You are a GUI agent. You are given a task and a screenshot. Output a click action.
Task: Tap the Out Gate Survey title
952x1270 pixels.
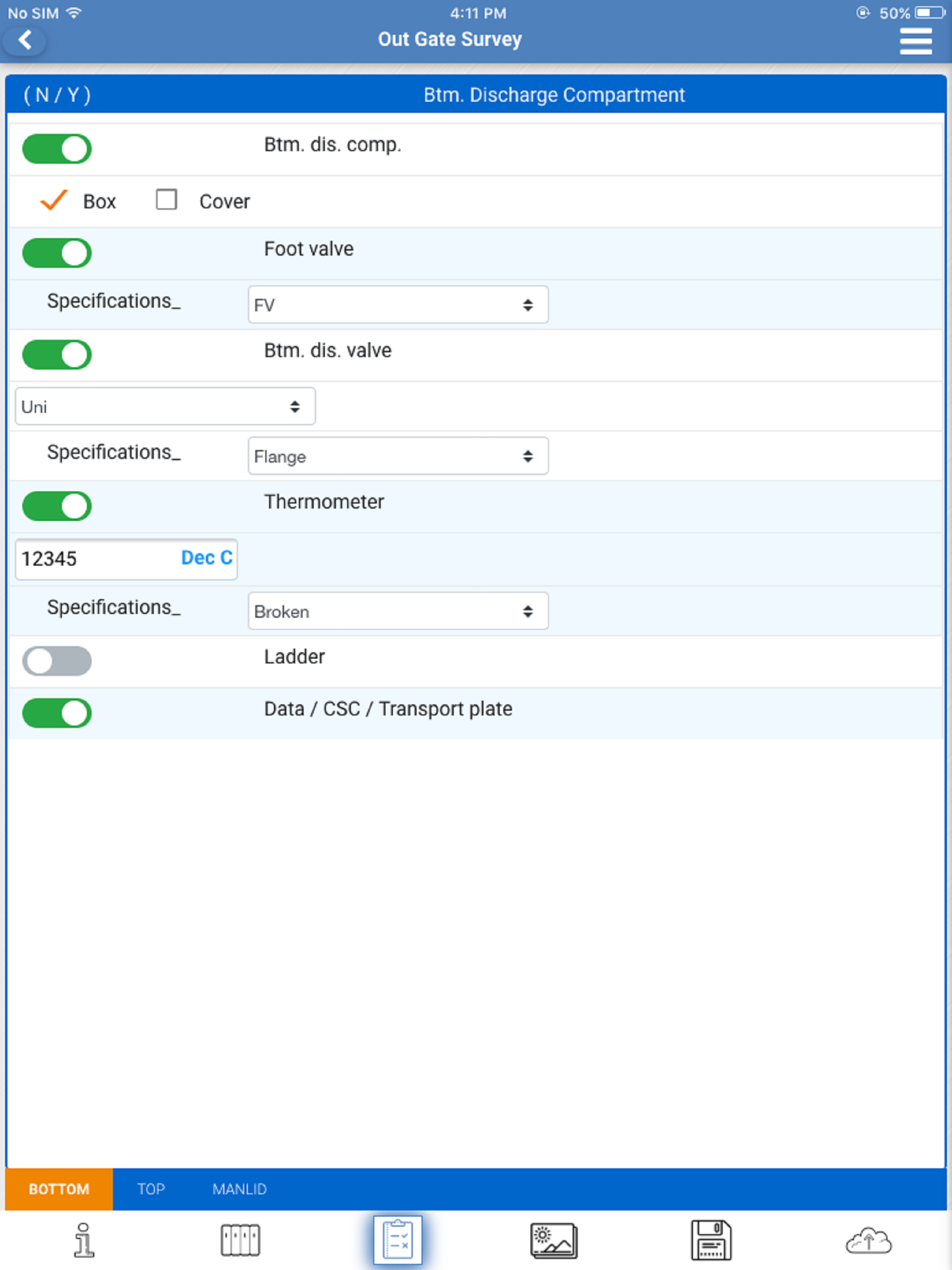450,39
